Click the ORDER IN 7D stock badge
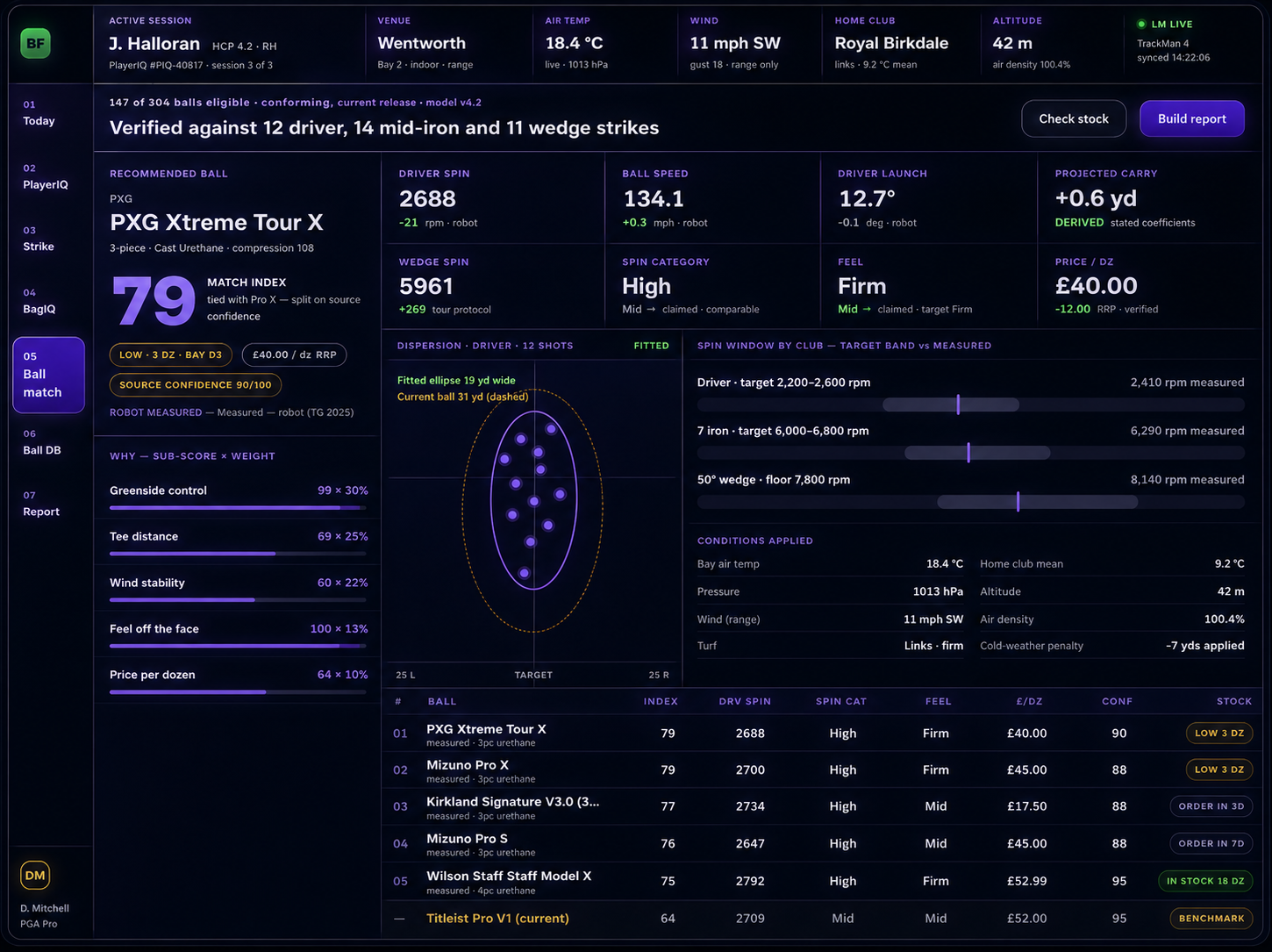Image resolution: width=1272 pixels, height=952 pixels. point(1211,843)
